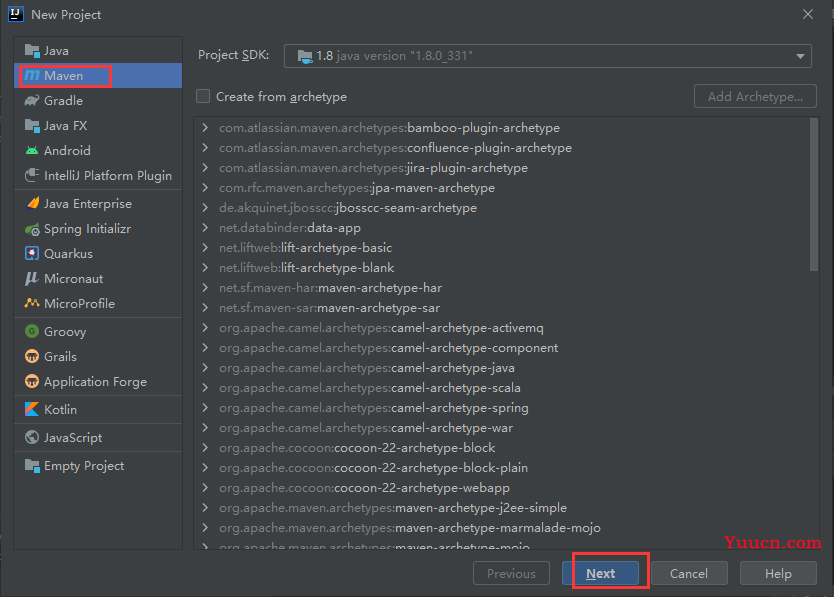This screenshot has width=834, height=597.
Task: Select the Java Enterprise project type label
Action: 88,204
